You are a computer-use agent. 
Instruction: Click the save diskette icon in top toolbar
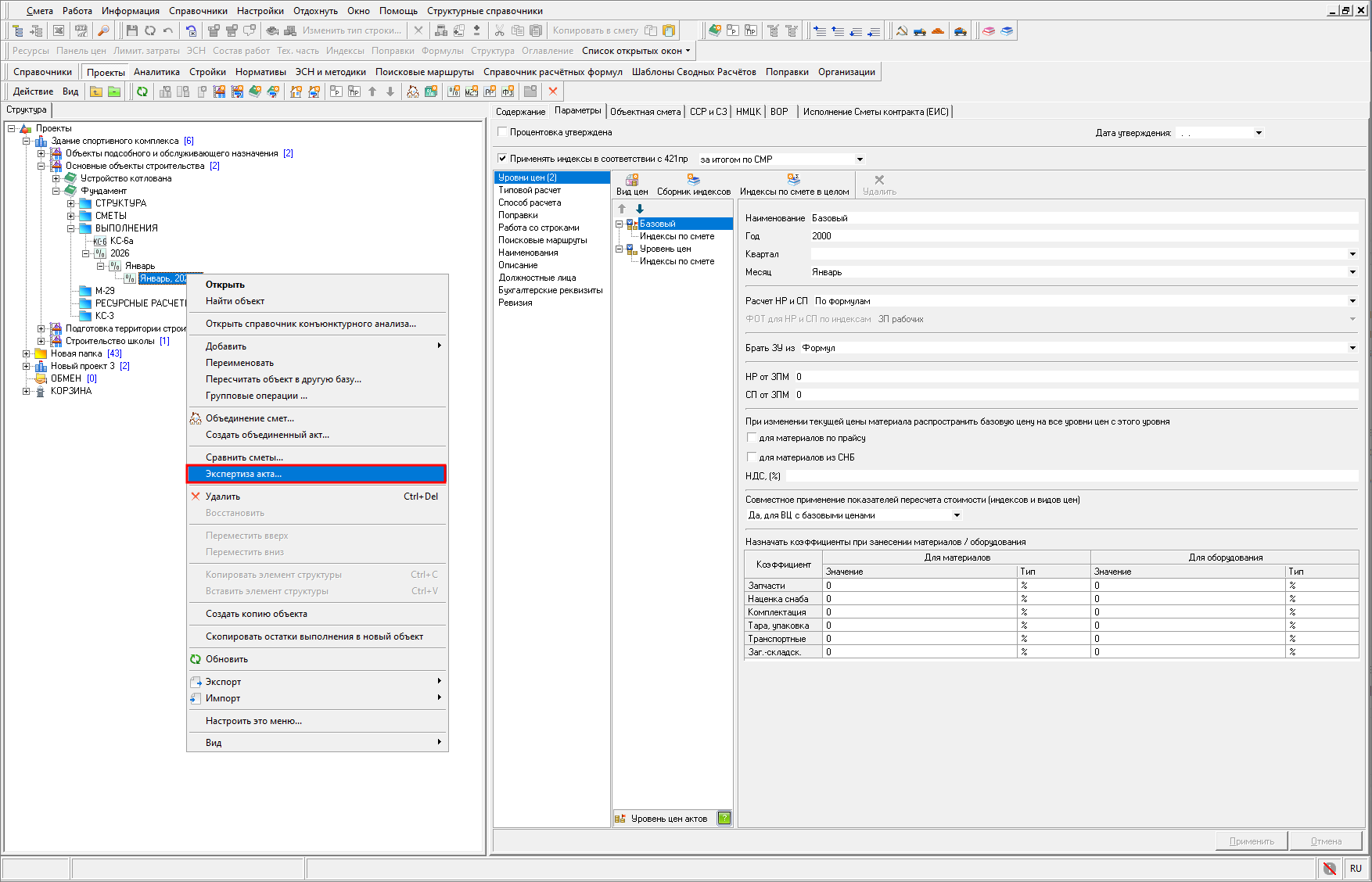coord(131,30)
